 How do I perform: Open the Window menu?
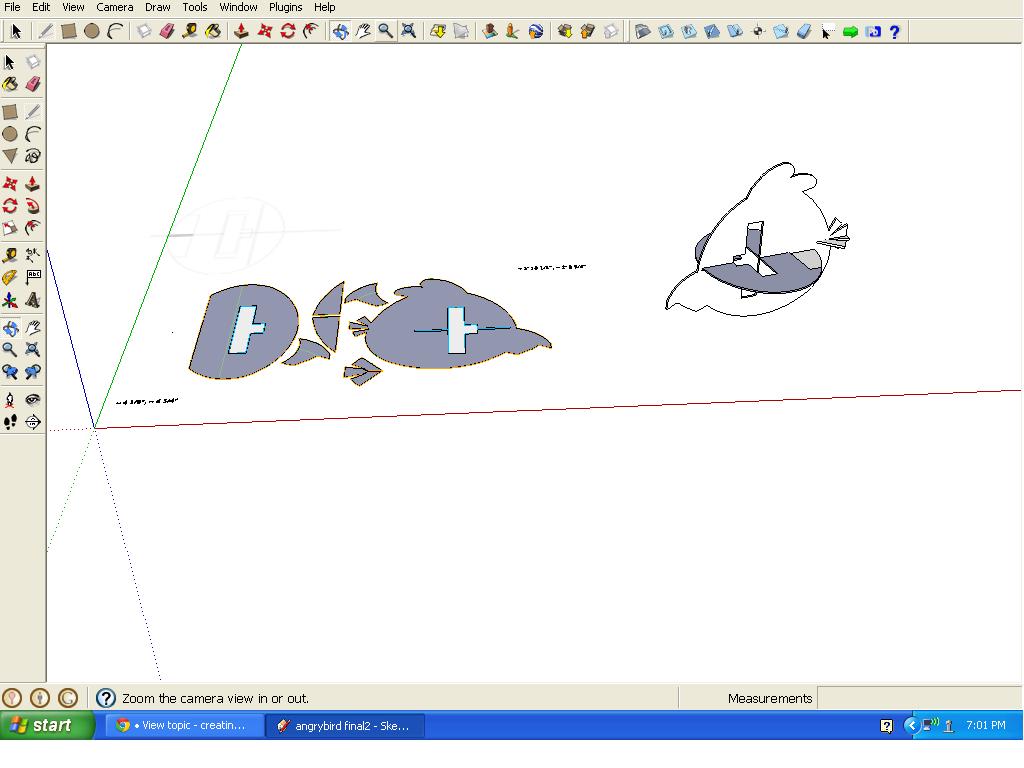[x=238, y=7]
